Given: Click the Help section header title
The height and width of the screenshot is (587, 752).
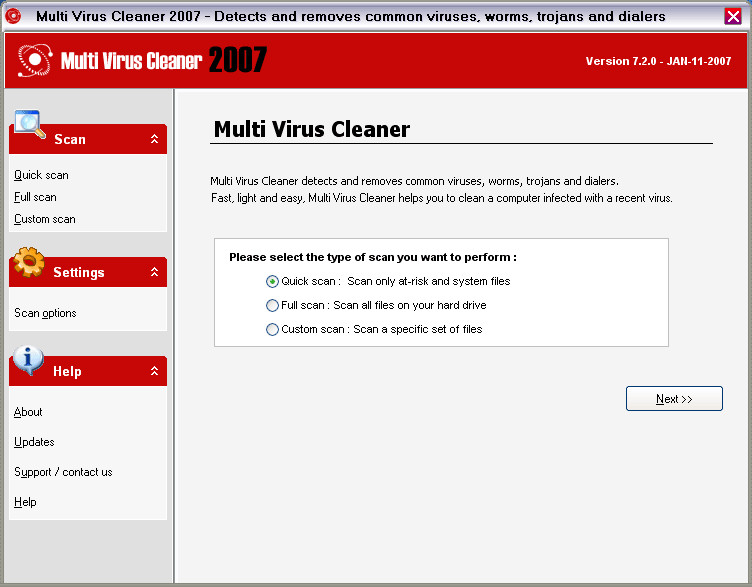Looking at the screenshot, I should pyautogui.click(x=67, y=372).
